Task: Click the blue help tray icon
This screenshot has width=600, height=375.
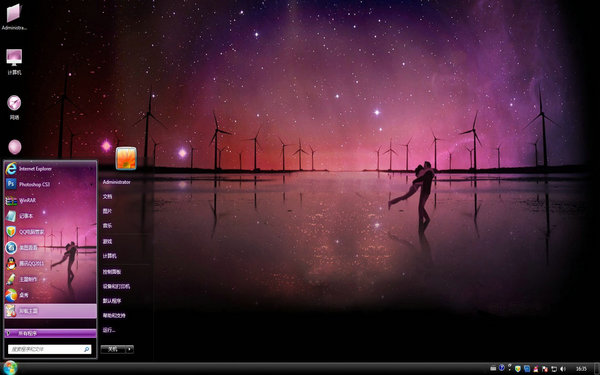Action: [x=501, y=367]
